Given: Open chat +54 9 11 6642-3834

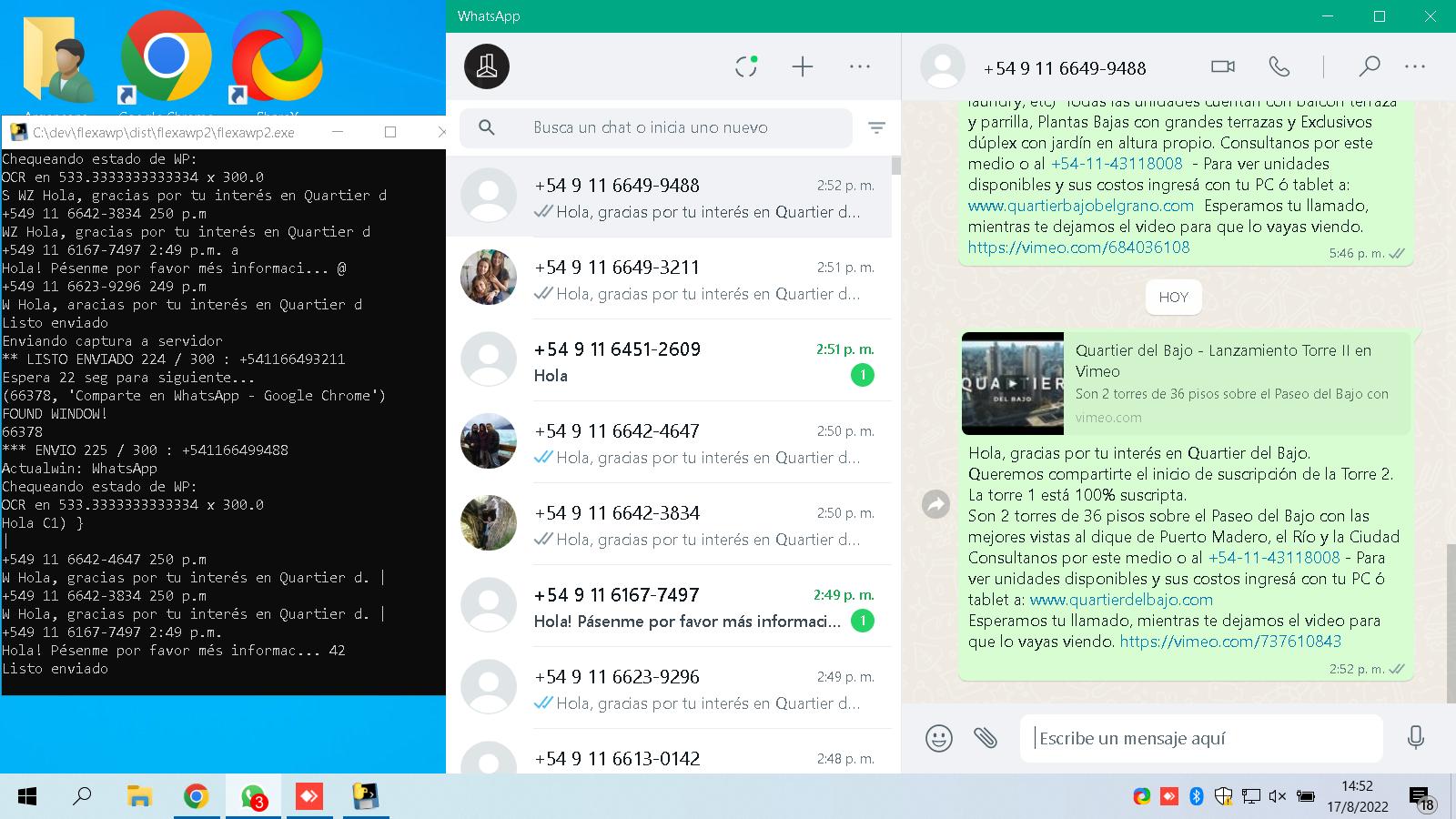Looking at the screenshot, I should 669,524.
